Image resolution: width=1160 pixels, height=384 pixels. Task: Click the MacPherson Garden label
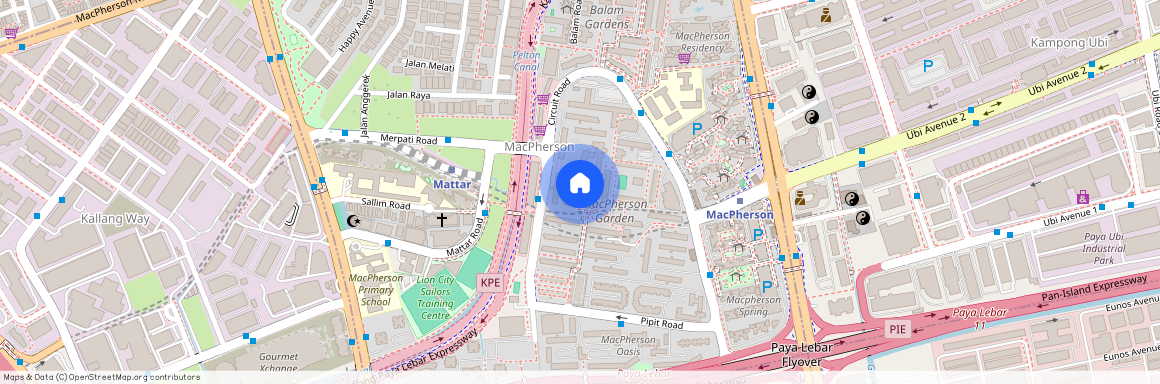[x=616, y=211]
